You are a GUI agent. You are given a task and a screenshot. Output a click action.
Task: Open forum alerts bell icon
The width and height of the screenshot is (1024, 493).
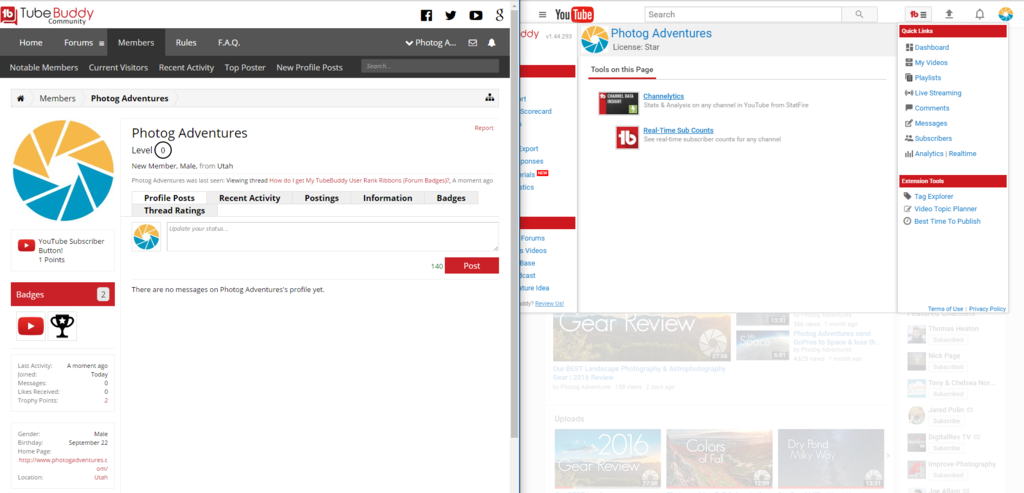coord(492,43)
